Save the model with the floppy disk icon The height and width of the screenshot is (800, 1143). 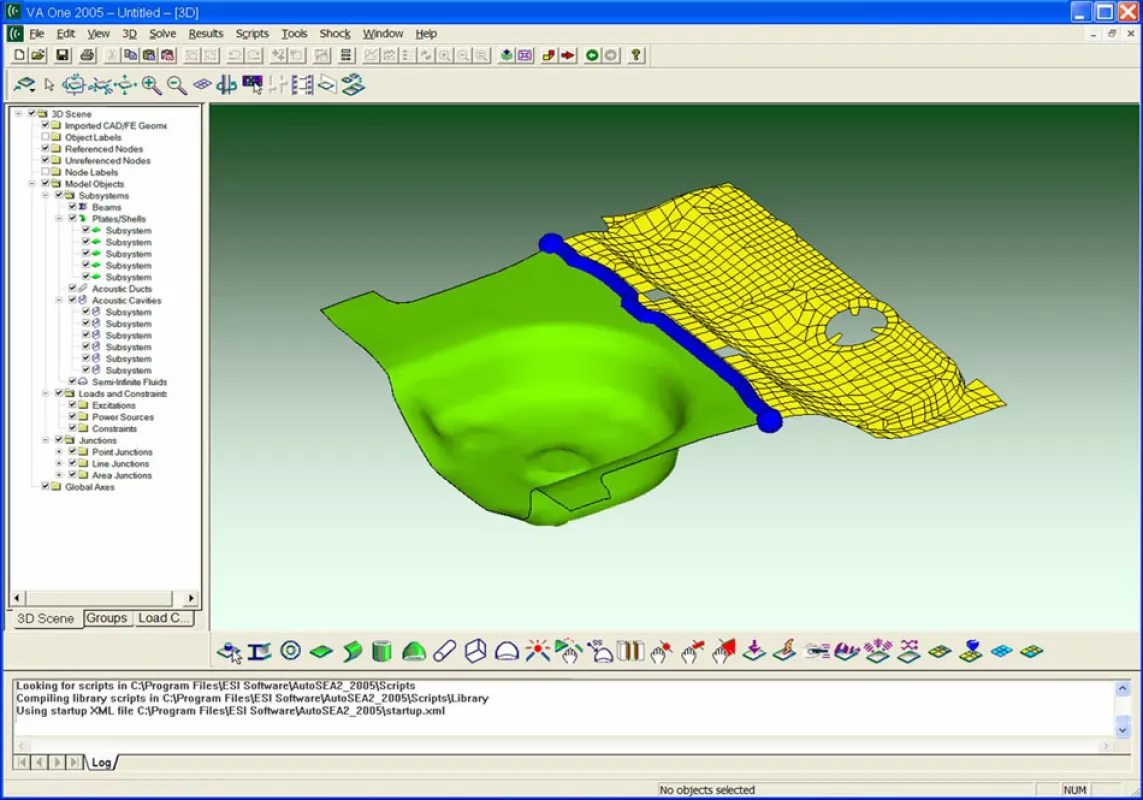tap(63, 55)
